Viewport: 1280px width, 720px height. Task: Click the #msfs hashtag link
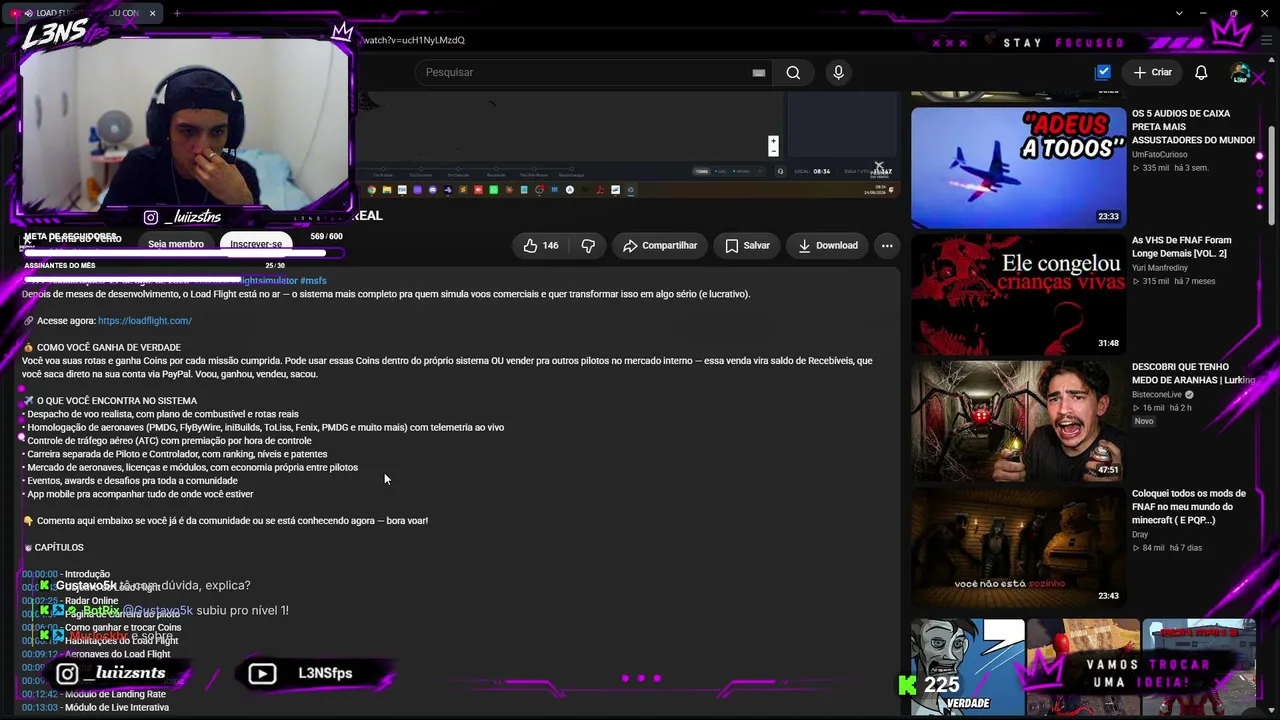pyautogui.click(x=313, y=281)
